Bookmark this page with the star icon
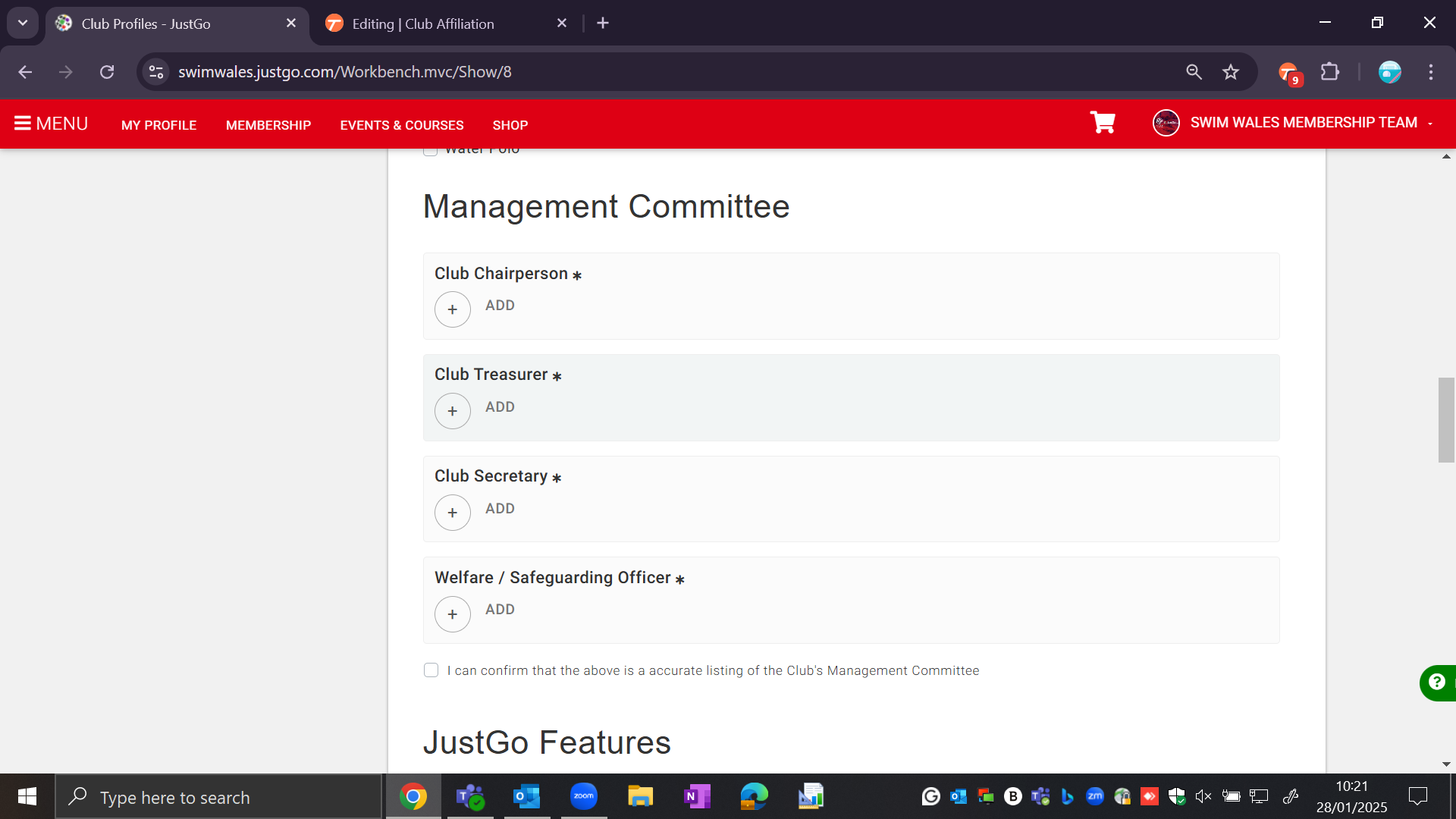Image resolution: width=1456 pixels, height=819 pixels. pyautogui.click(x=1231, y=72)
